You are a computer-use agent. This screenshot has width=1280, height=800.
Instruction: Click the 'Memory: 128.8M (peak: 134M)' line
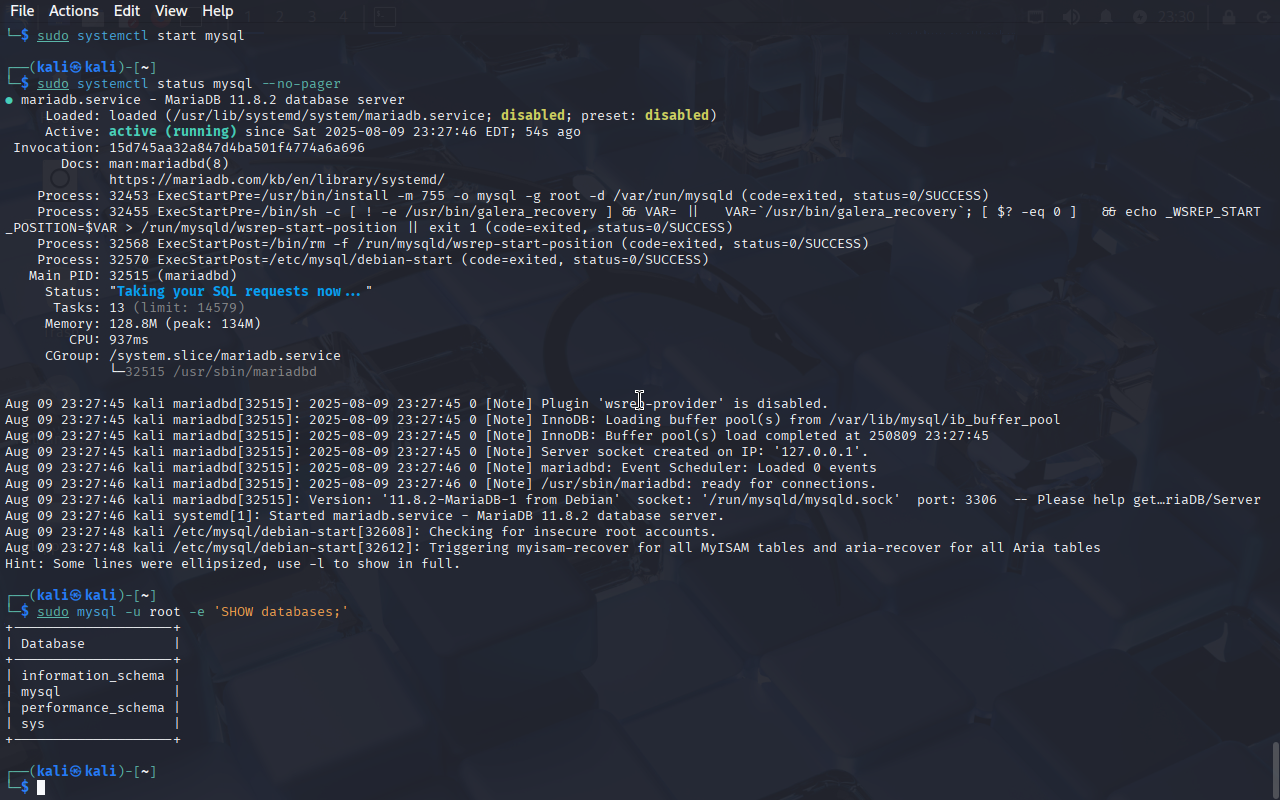click(153, 324)
